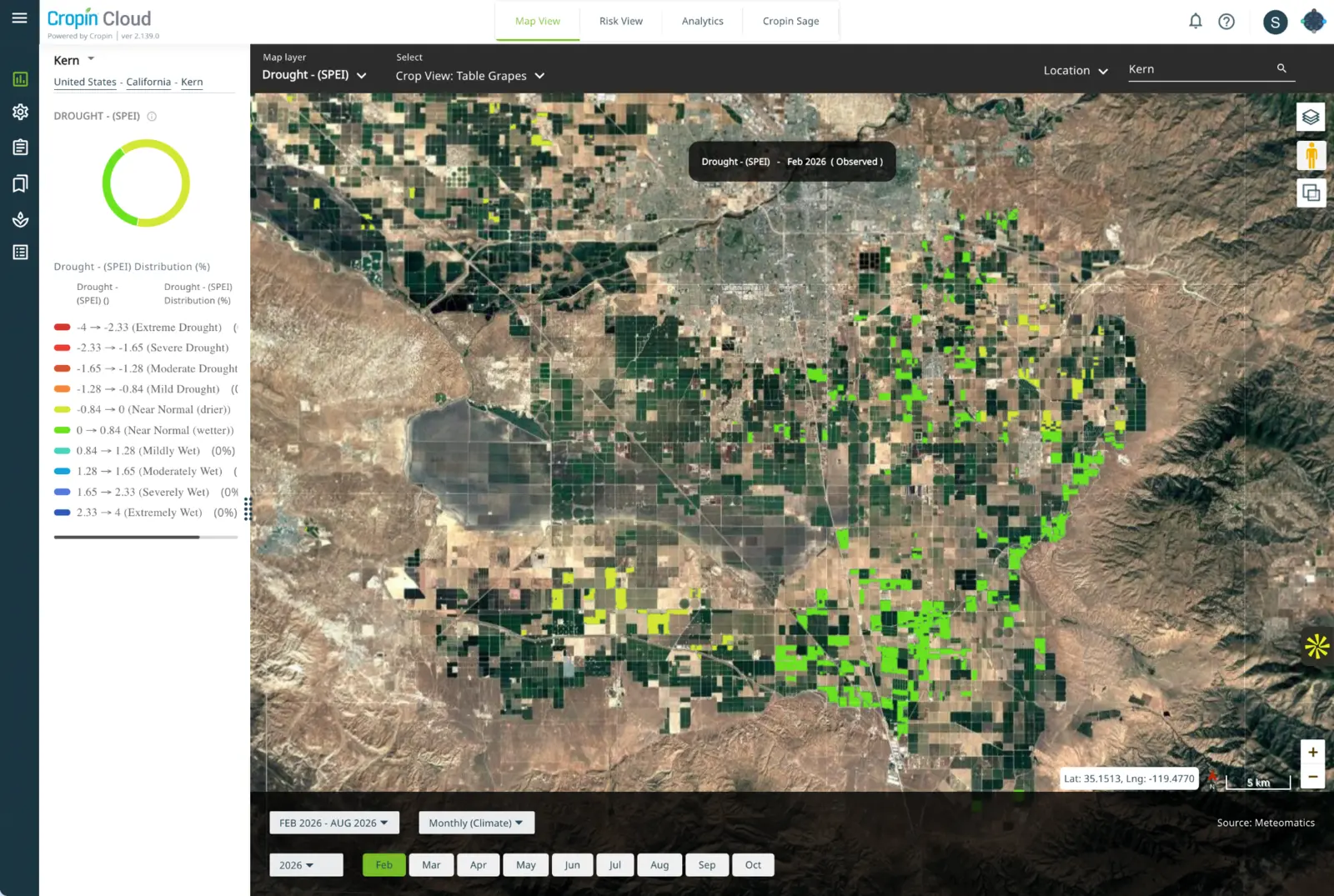Click the legend horizontal scrollbar
Viewport: 1334px width, 896px height.
(127, 537)
